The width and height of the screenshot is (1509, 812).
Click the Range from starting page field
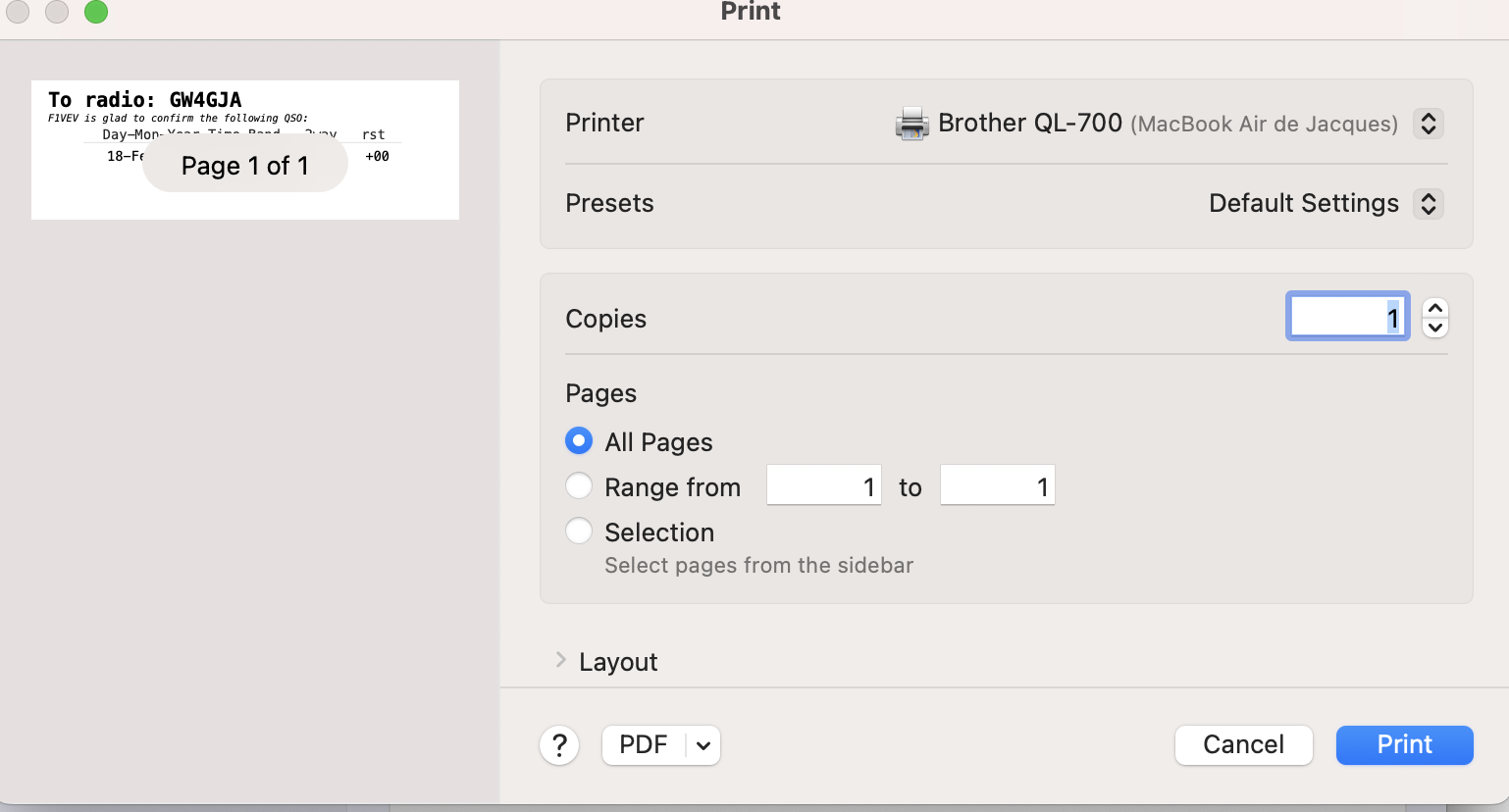(823, 486)
